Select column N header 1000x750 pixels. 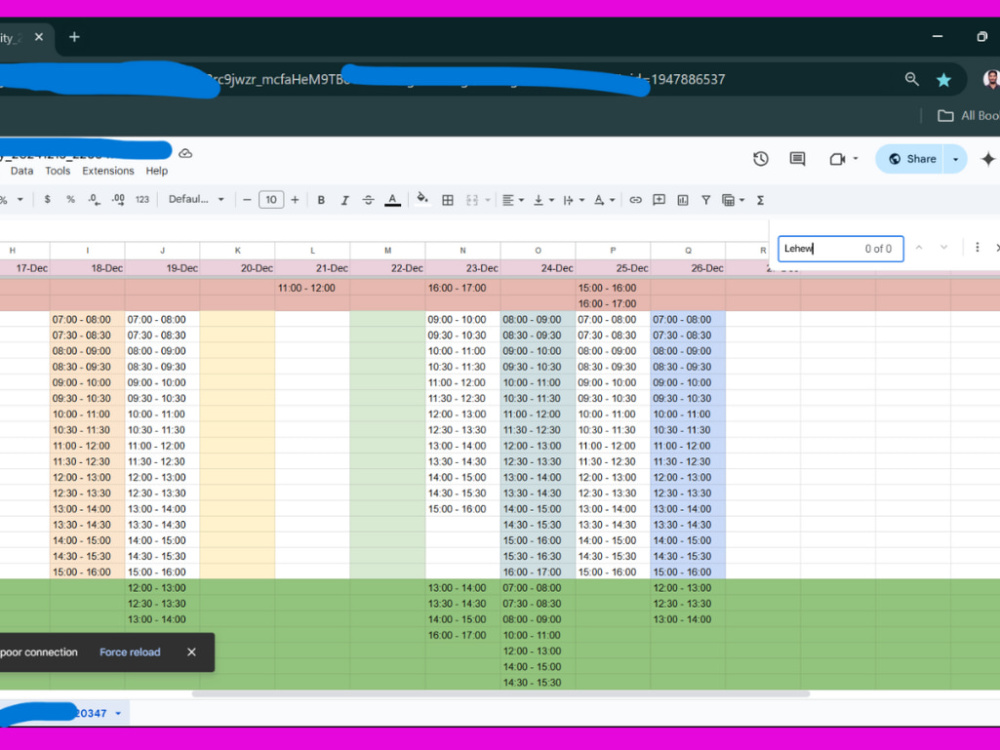point(463,251)
